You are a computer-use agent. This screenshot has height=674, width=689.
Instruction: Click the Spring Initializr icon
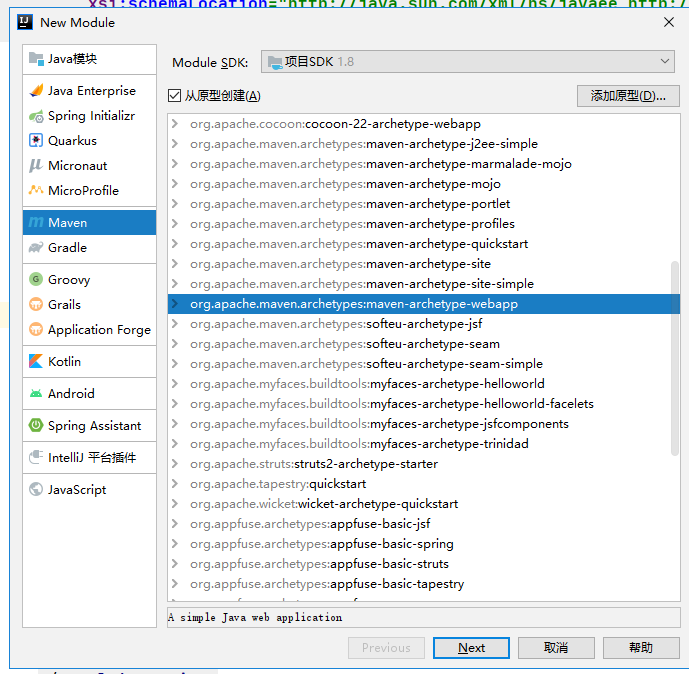[36, 116]
